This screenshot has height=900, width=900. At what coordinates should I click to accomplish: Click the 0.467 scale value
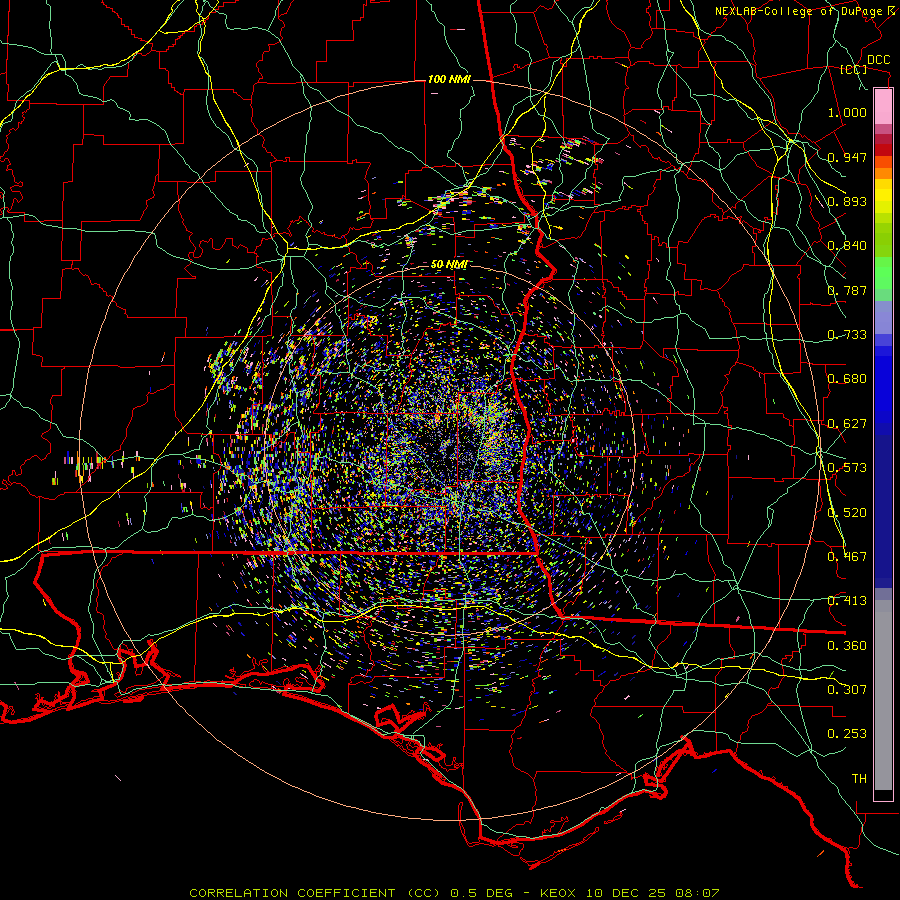847,557
